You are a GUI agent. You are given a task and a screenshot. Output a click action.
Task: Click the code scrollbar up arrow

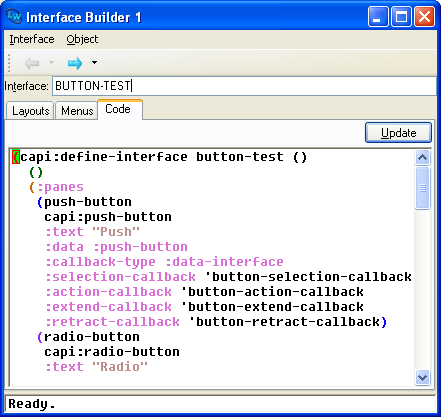tap(423, 157)
